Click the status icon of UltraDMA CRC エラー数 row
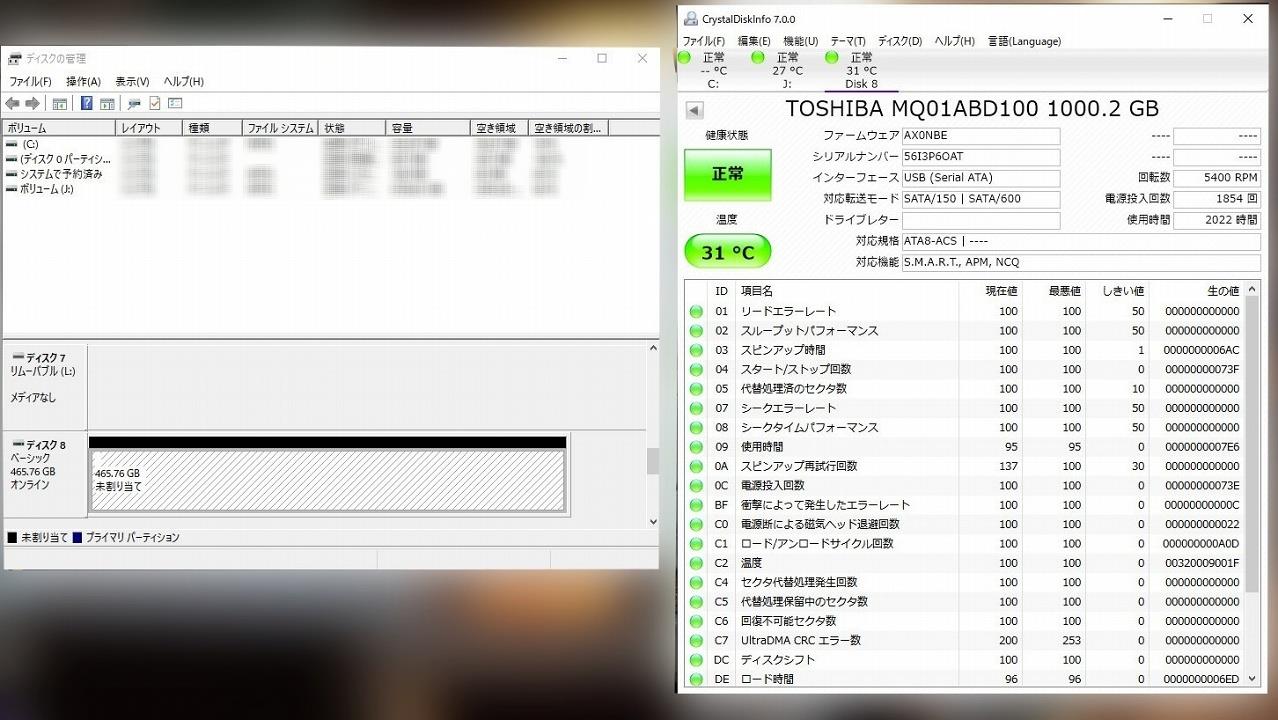 click(696, 640)
